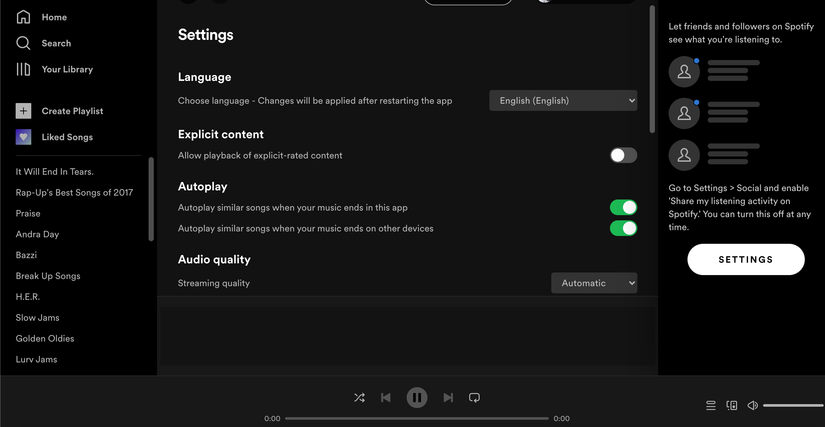Click the Your Library shelves icon
Screen dimensions: 825x427
23,69
